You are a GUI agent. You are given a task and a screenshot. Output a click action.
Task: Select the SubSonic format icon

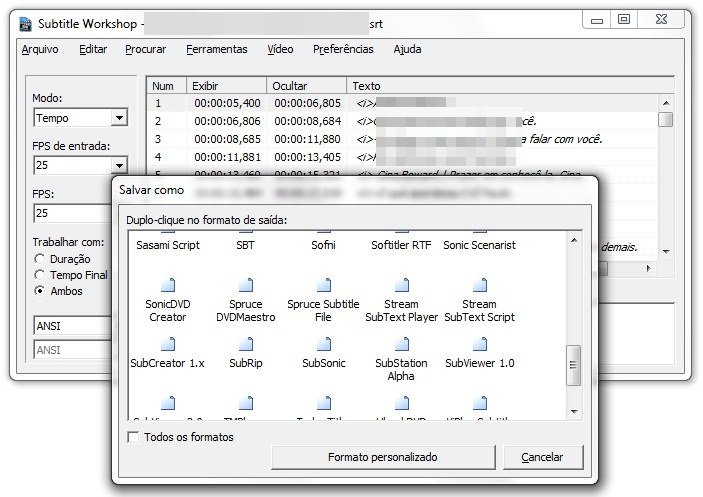click(324, 344)
